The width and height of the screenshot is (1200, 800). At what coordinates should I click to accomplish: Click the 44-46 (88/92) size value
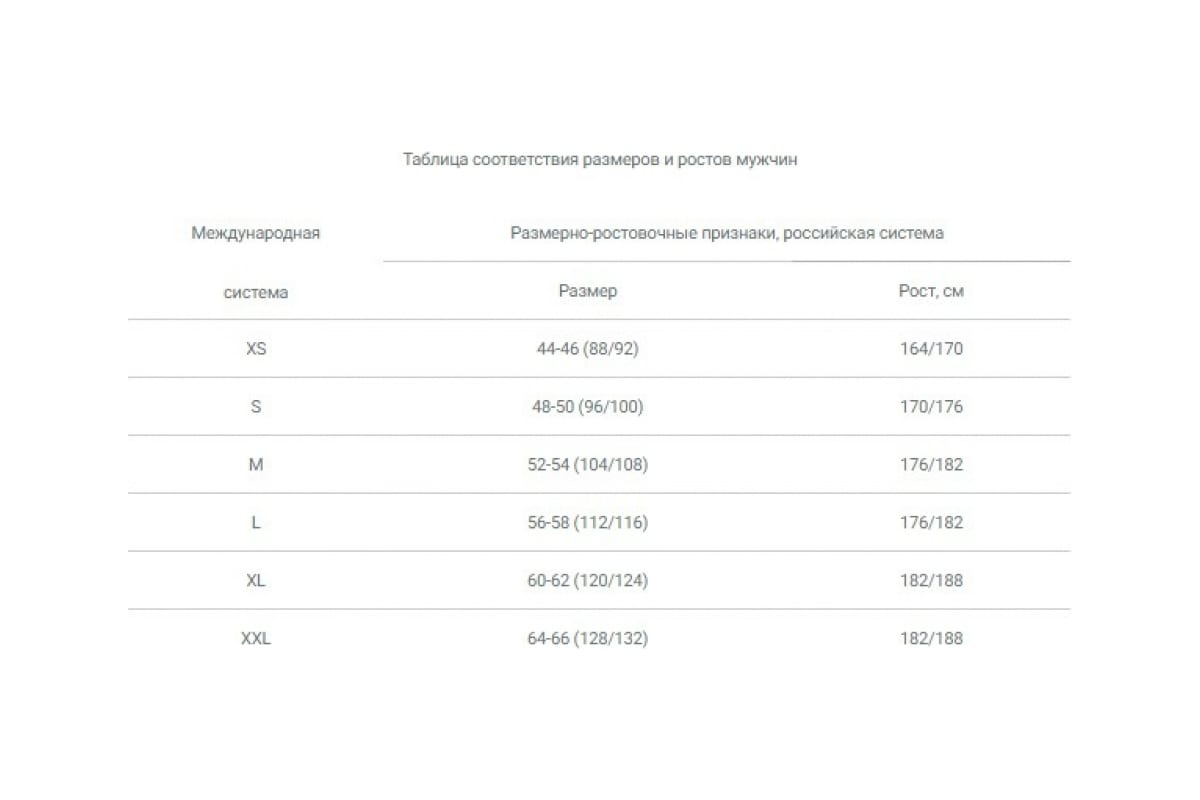point(588,349)
